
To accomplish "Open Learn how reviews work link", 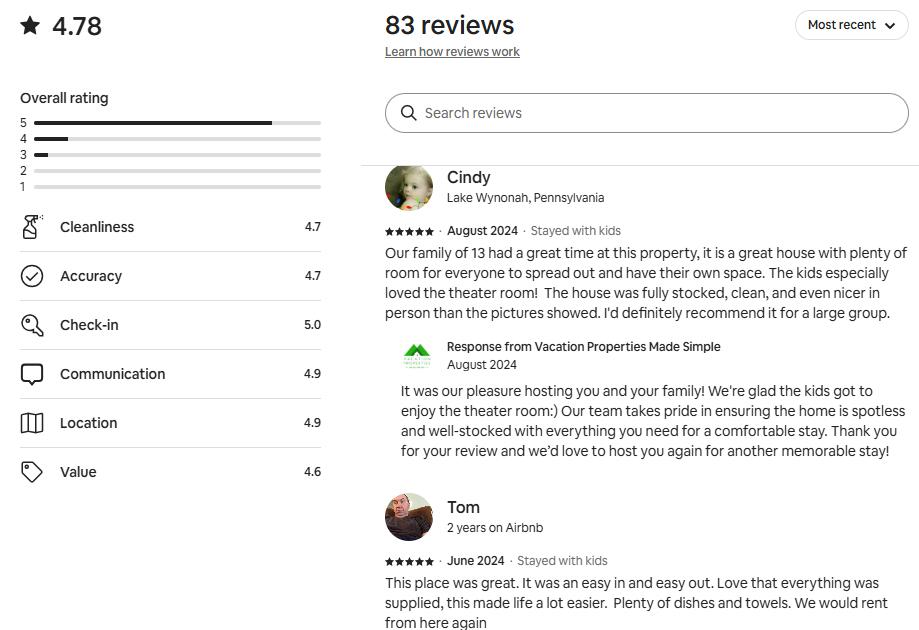I will click(452, 52).
